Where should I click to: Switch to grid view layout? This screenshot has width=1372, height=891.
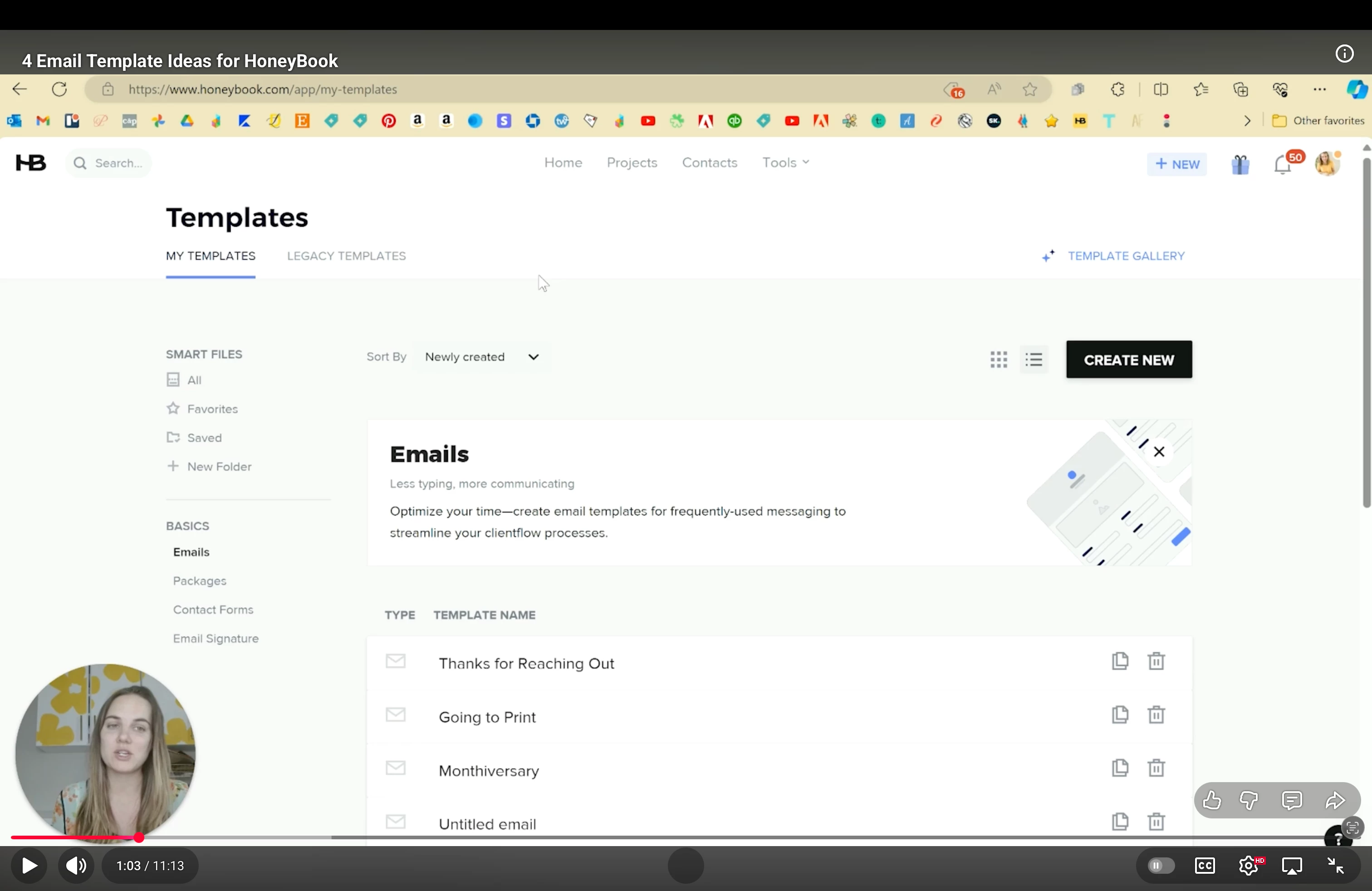pyautogui.click(x=999, y=360)
